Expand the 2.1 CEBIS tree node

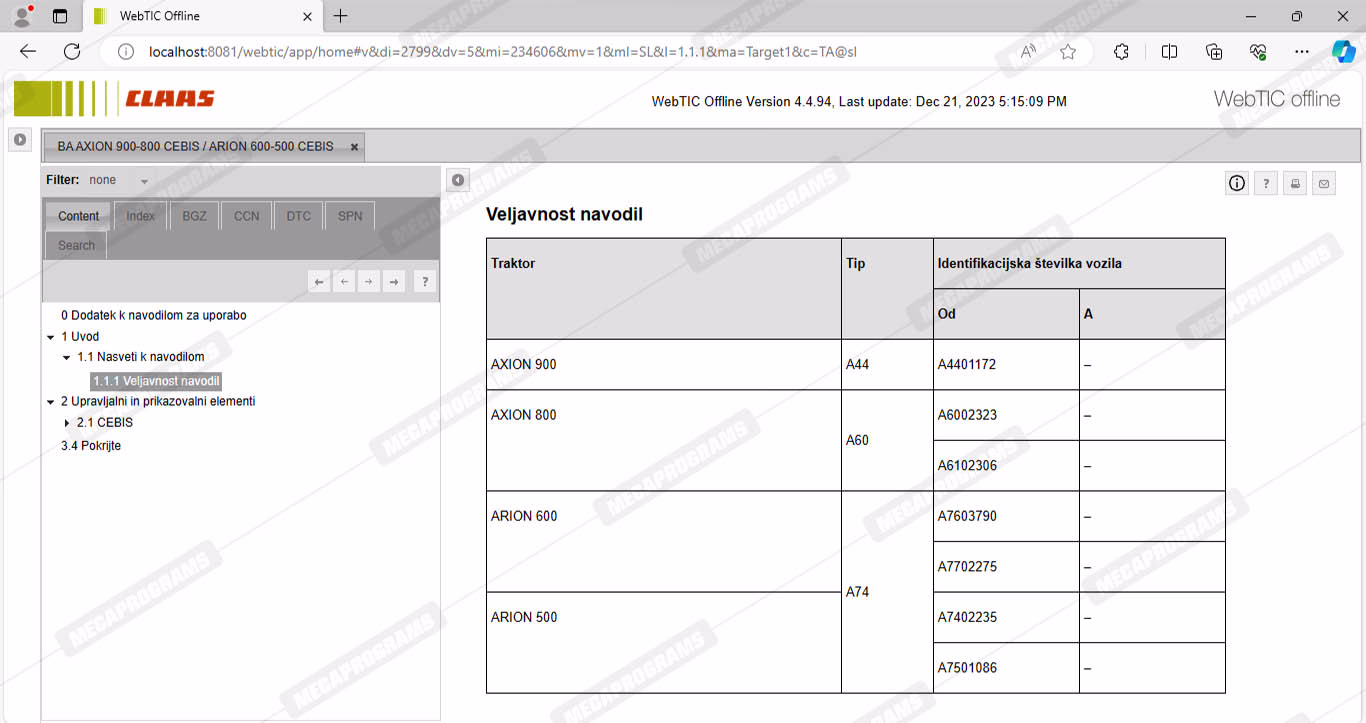point(67,423)
